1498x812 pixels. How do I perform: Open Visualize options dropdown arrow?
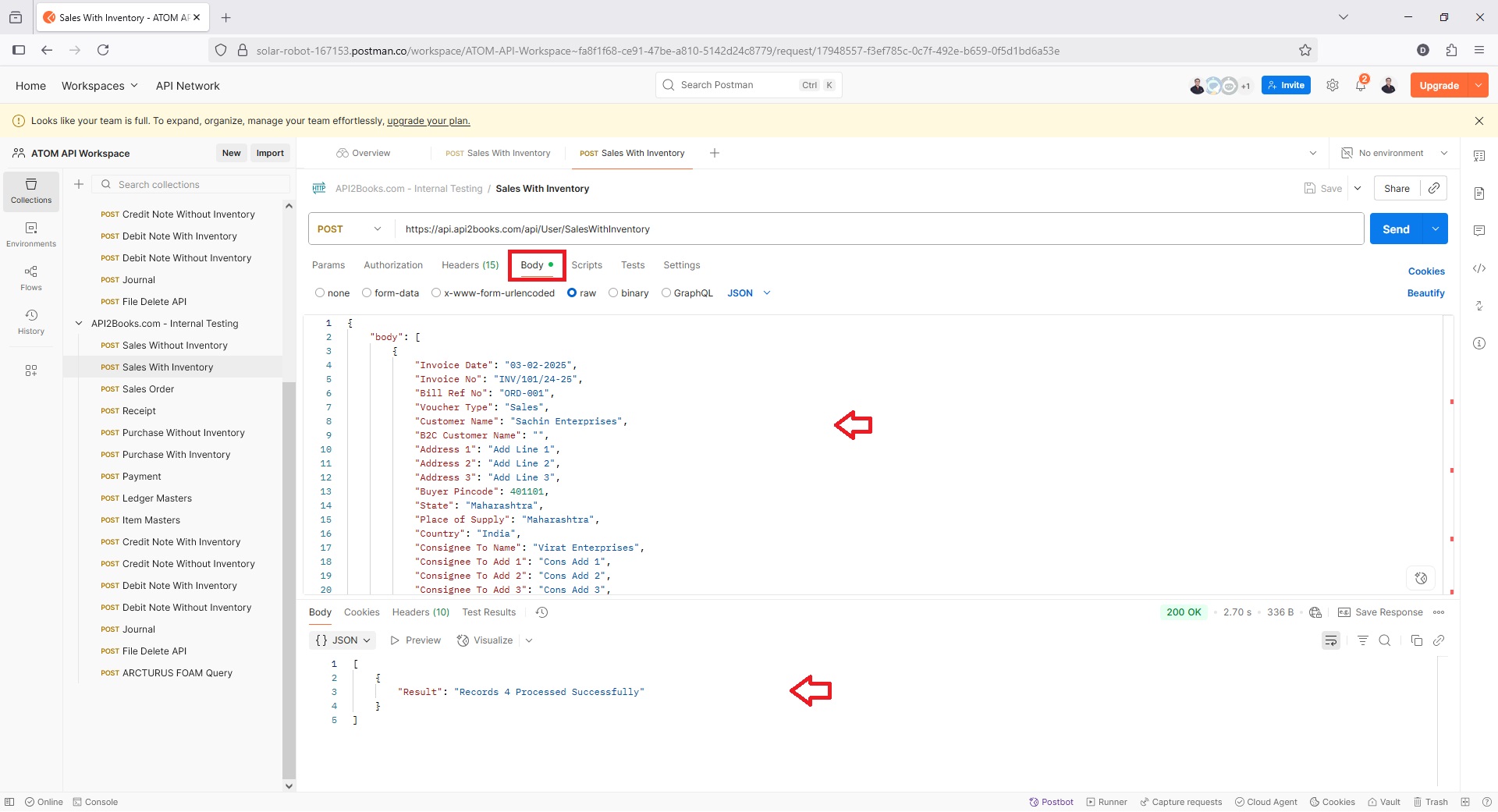tap(529, 640)
